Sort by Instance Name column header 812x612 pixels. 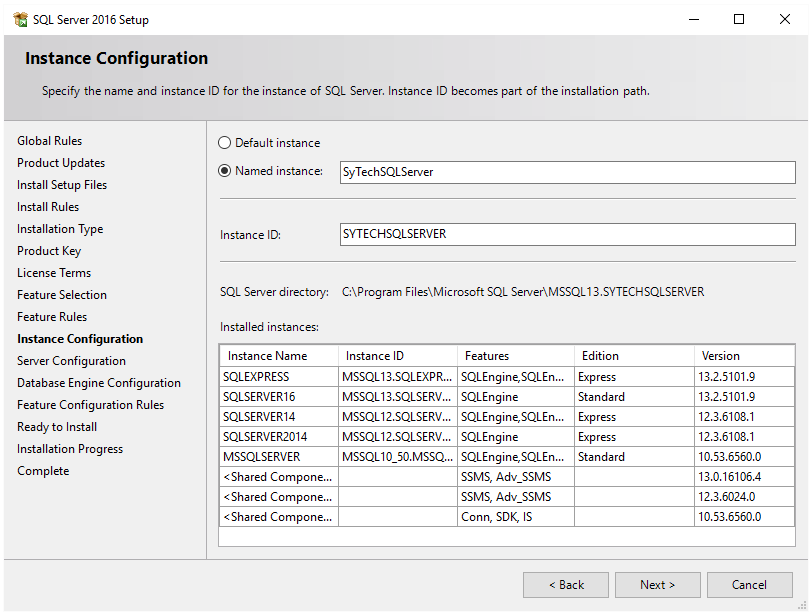pos(279,356)
